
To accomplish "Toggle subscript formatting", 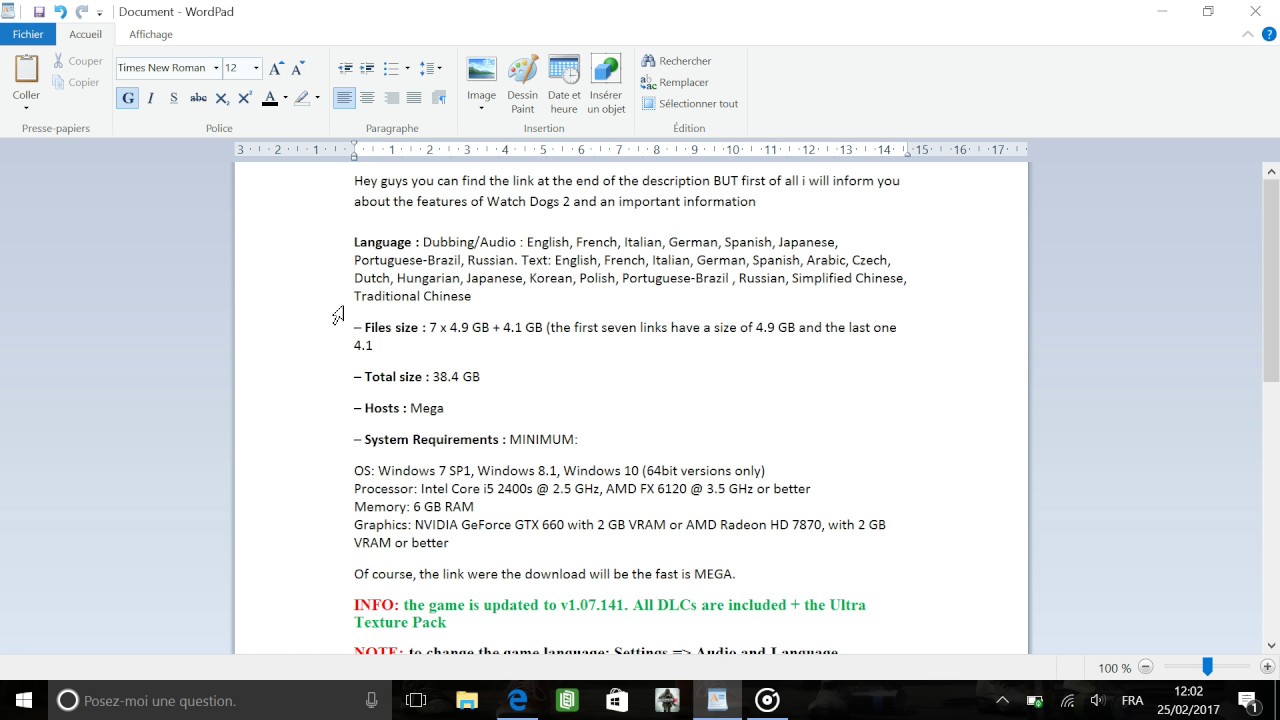I will (x=222, y=98).
